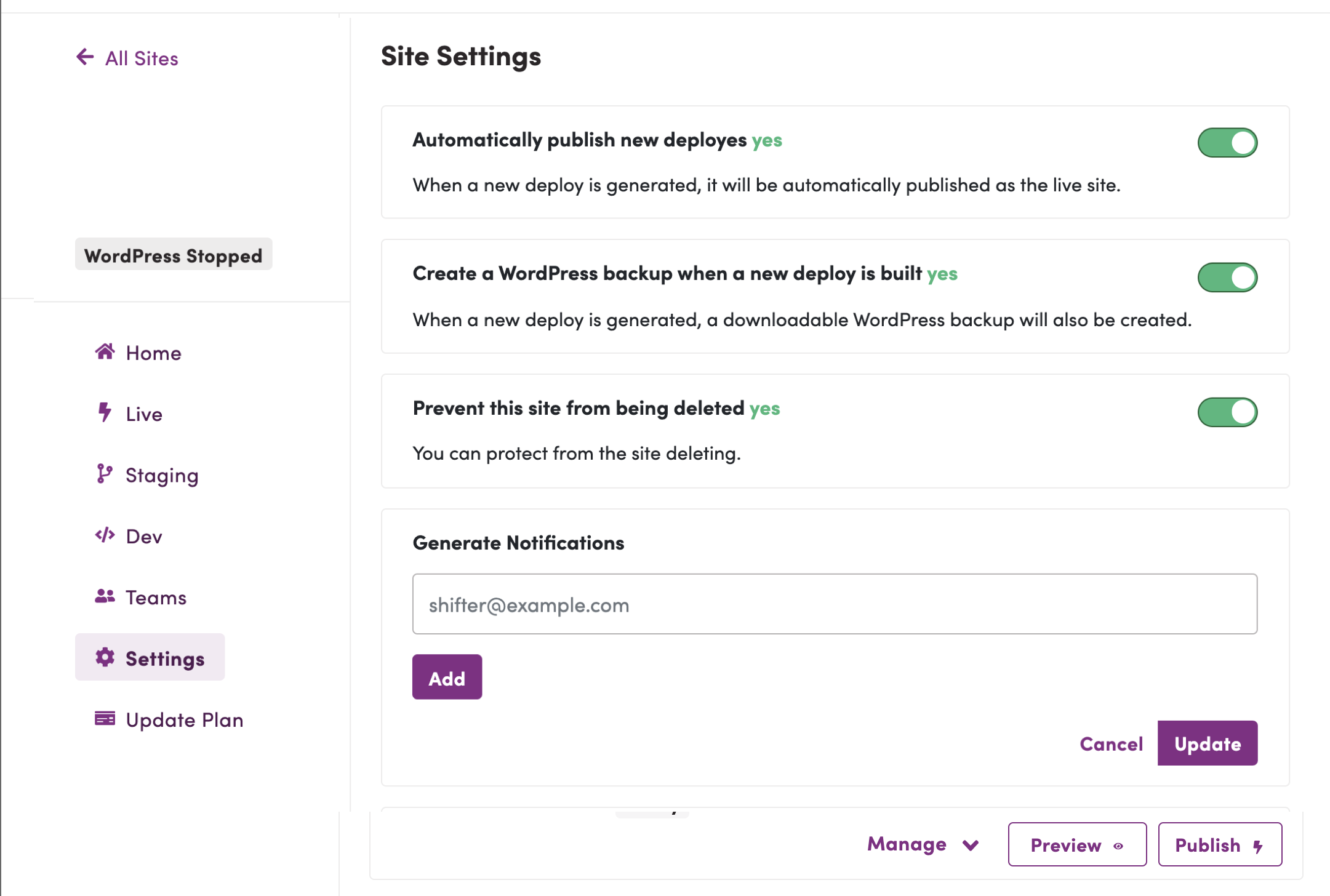Open the All Sites link
The width and height of the screenshot is (1330, 896).
(142, 58)
